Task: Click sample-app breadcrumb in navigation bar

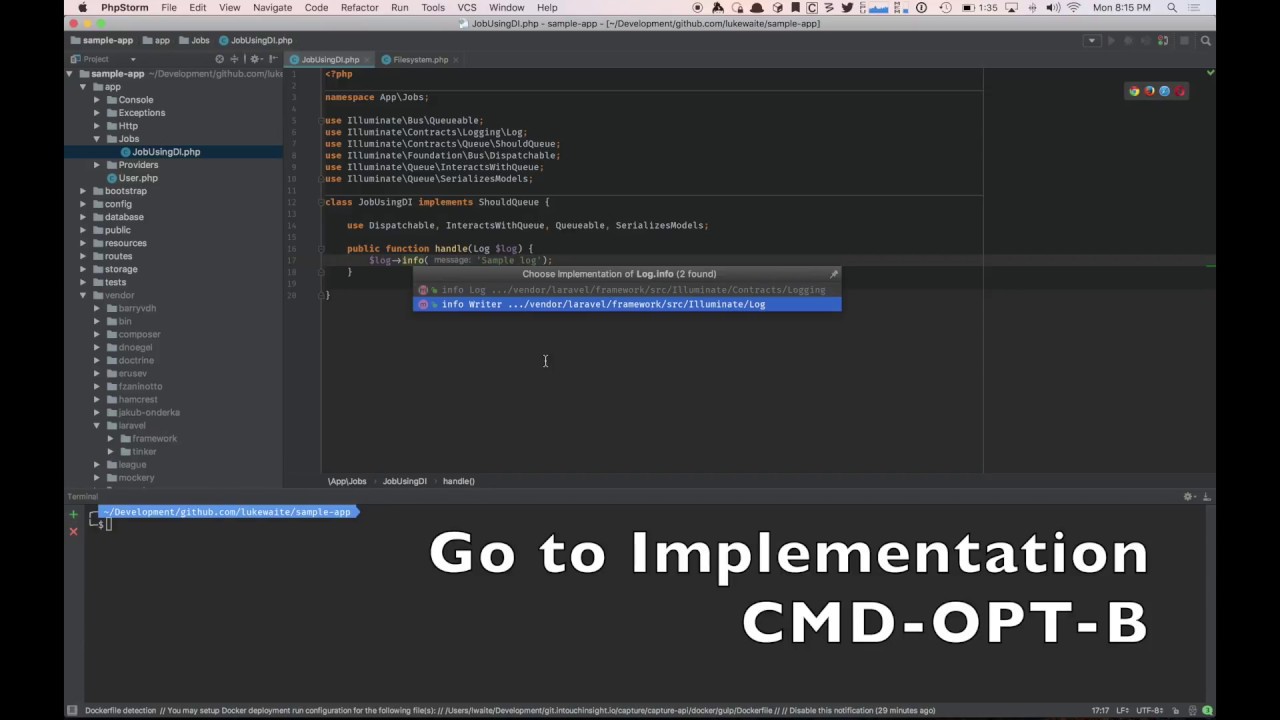Action: coord(101,41)
